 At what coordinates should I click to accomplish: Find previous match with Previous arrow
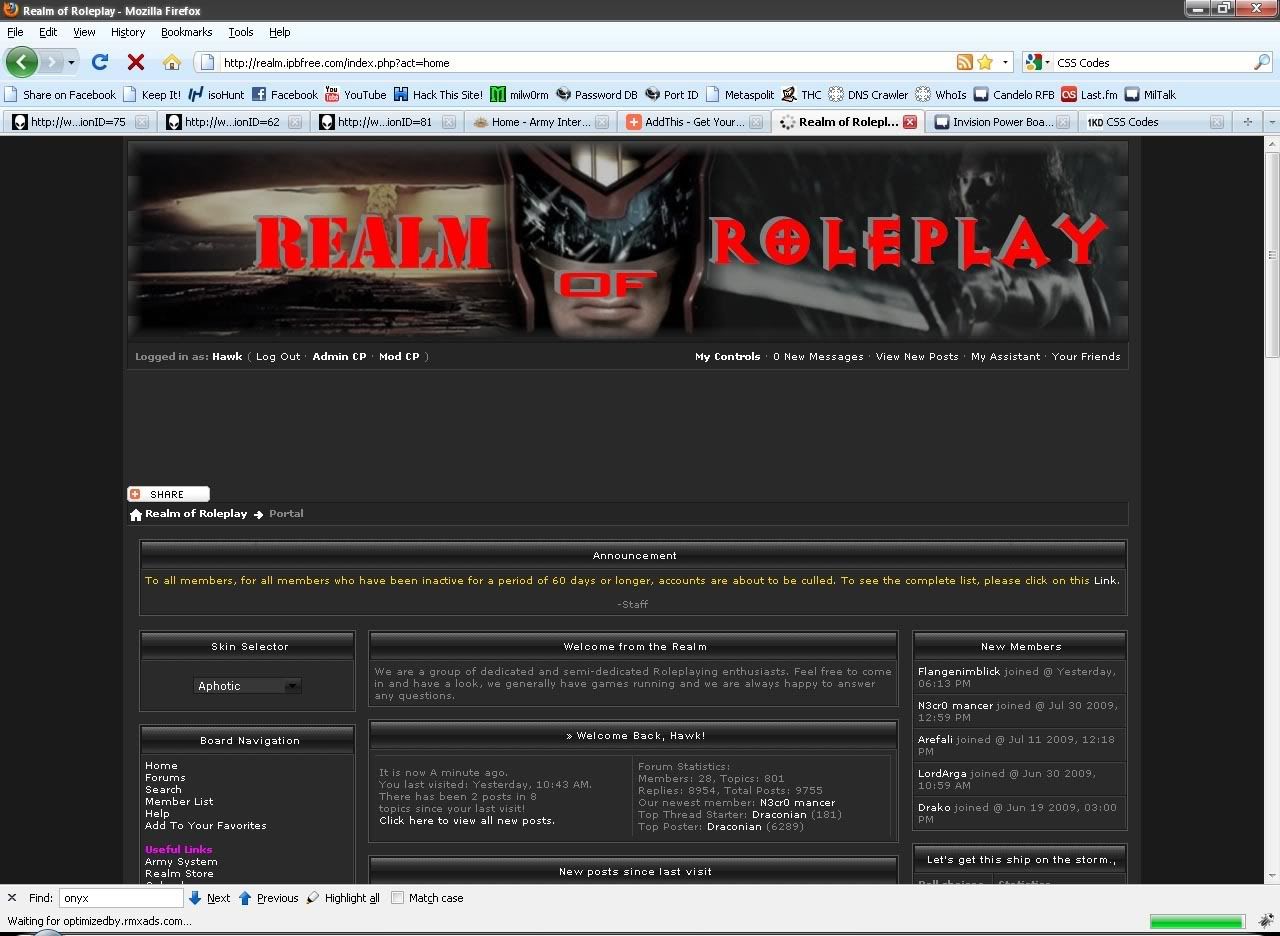click(268, 898)
